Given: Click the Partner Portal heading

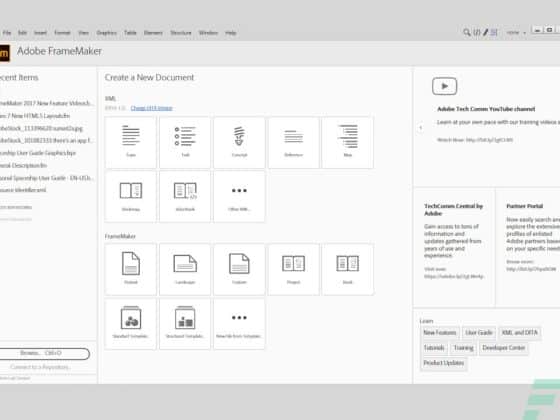Looking at the screenshot, I should tap(525, 206).
